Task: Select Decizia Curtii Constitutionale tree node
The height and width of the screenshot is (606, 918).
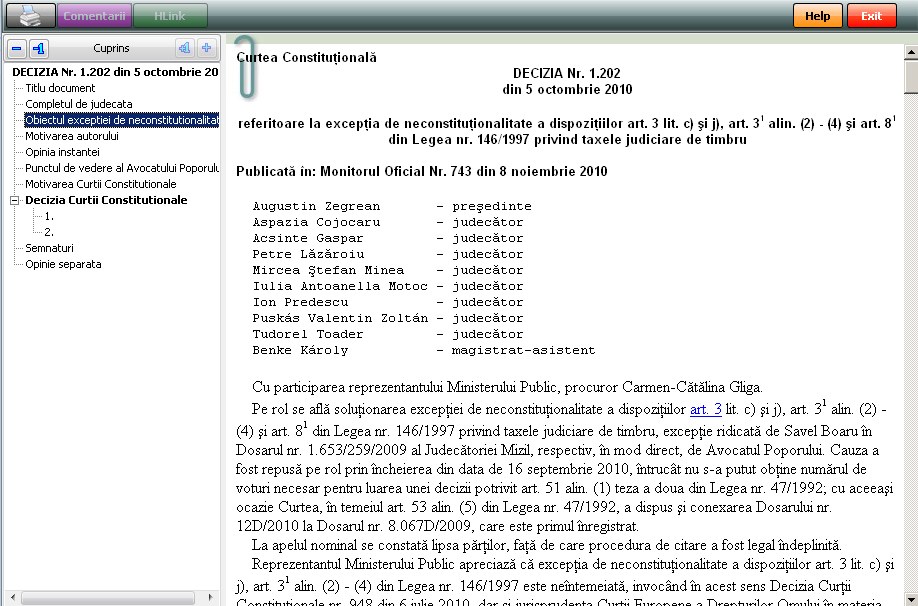Action: [106, 200]
